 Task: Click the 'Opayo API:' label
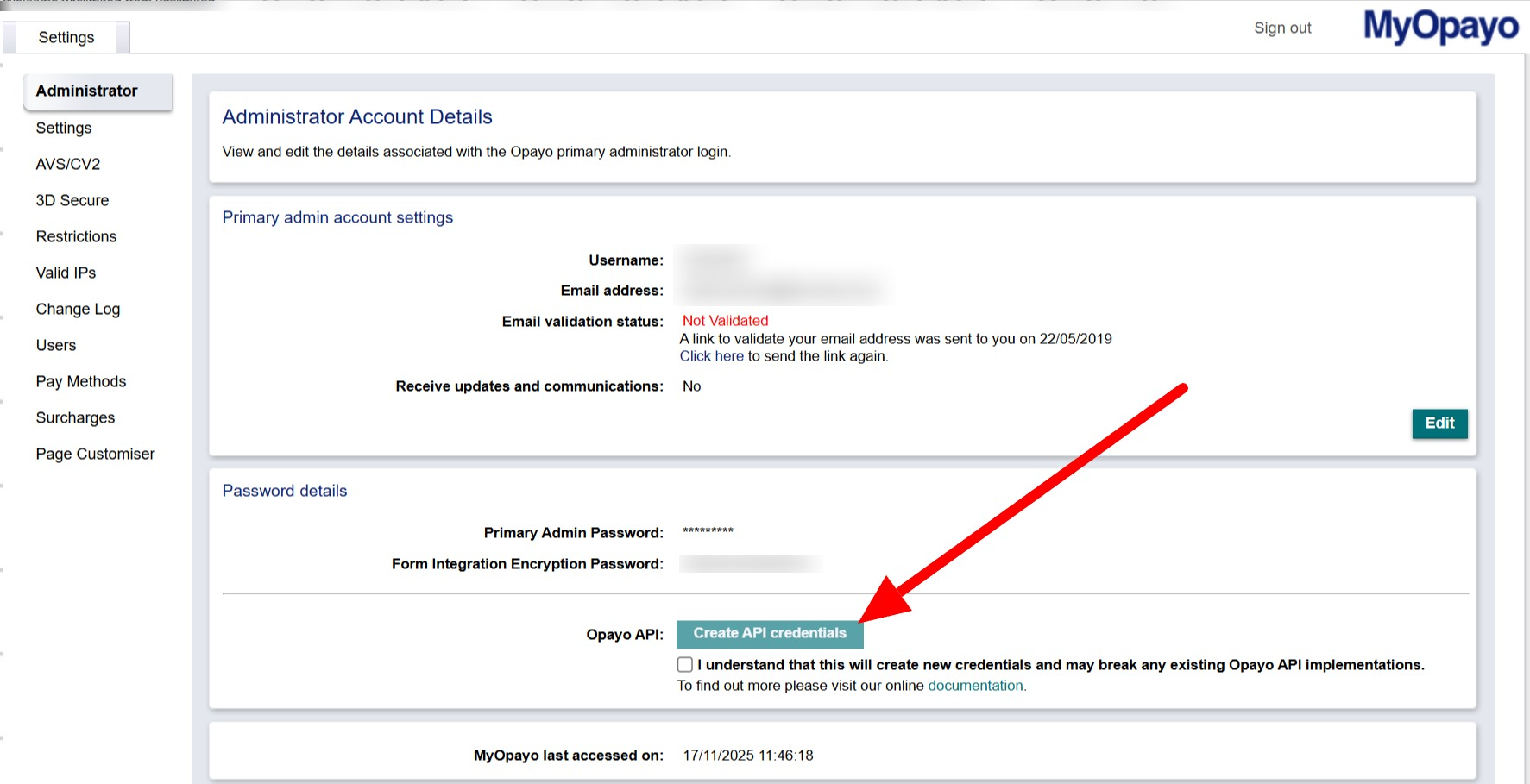pos(625,635)
